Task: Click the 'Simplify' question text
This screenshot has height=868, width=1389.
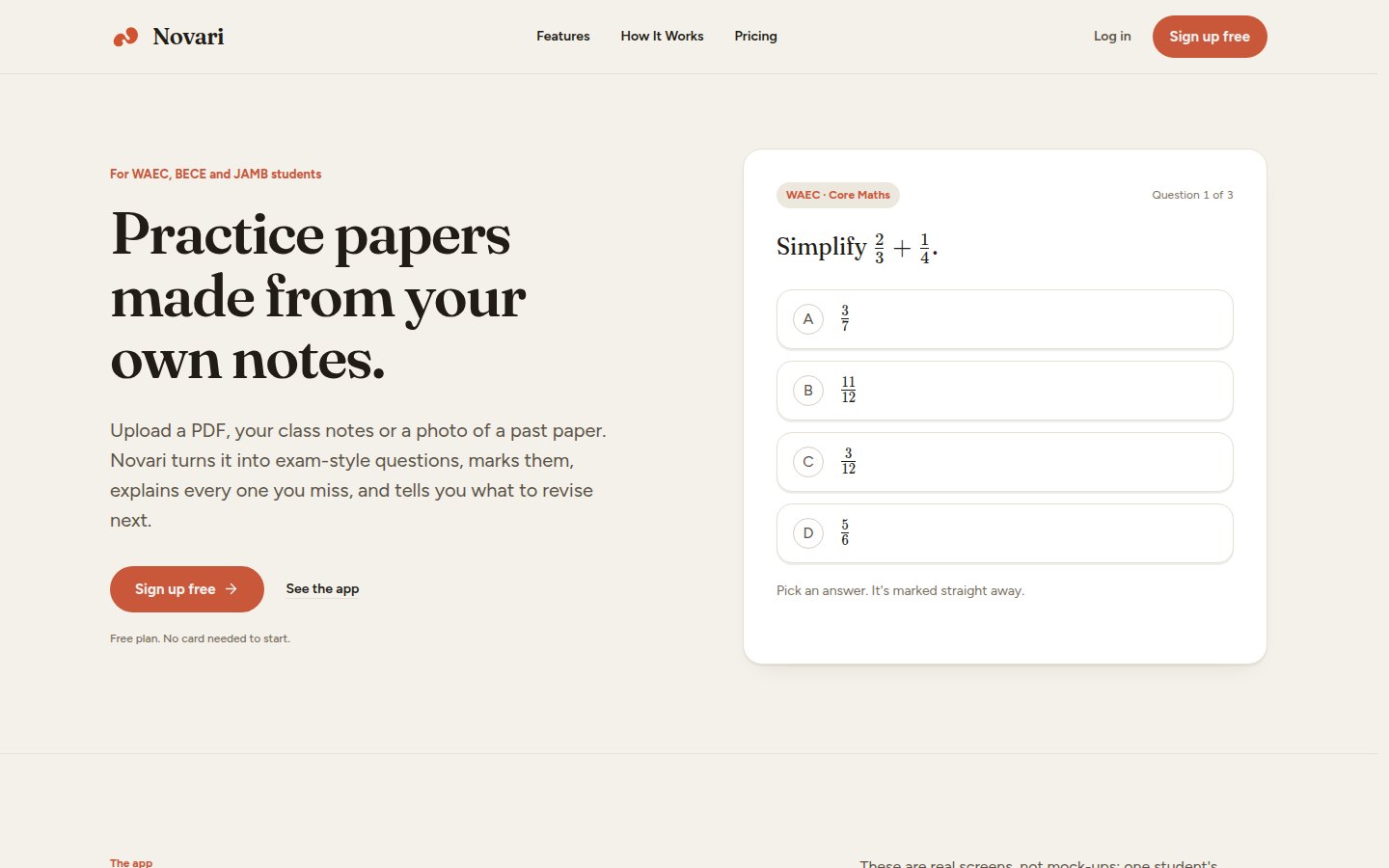Action: pyautogui.click(x=857, y=247)
